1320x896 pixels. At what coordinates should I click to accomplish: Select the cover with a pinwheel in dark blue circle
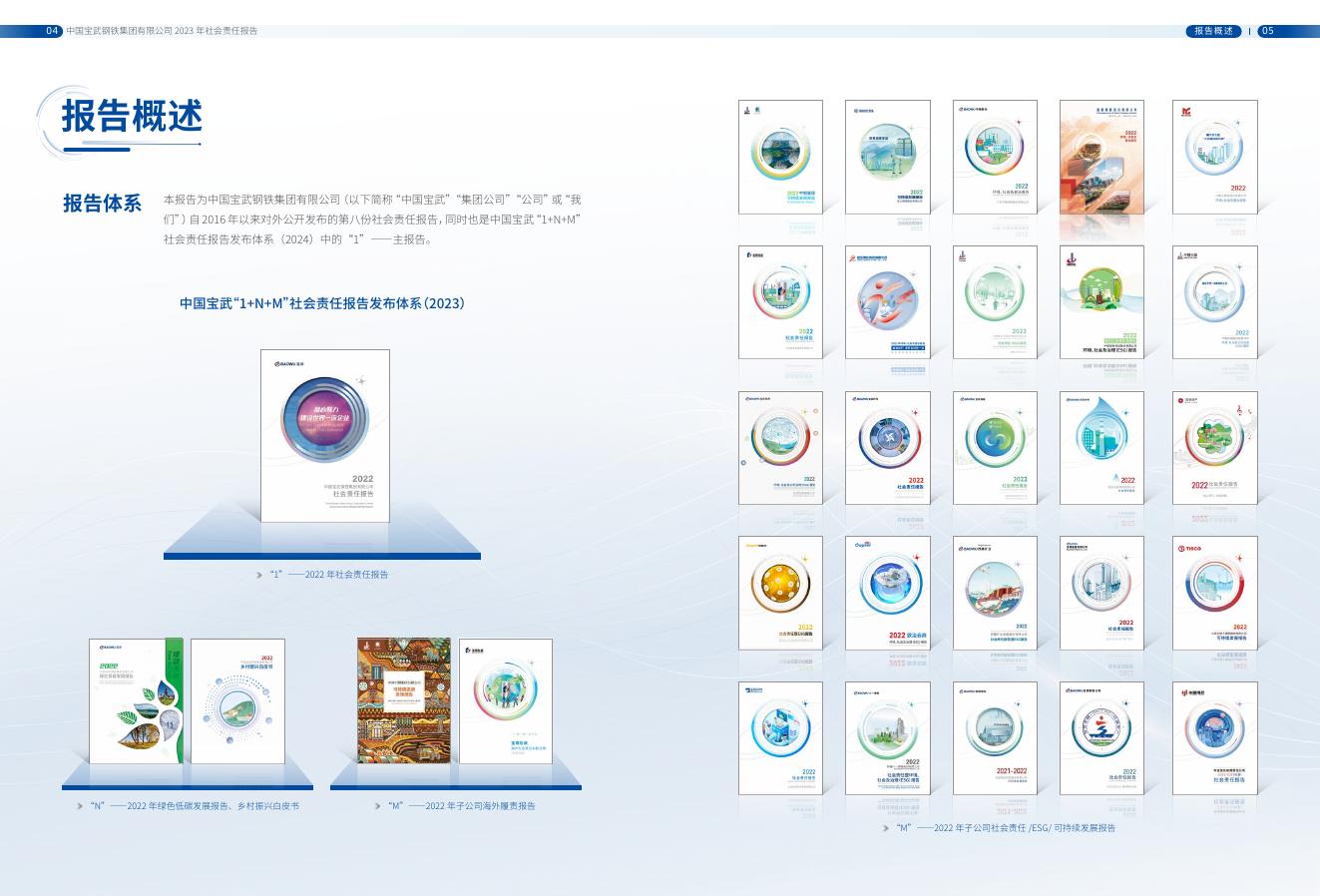point(888,448)
